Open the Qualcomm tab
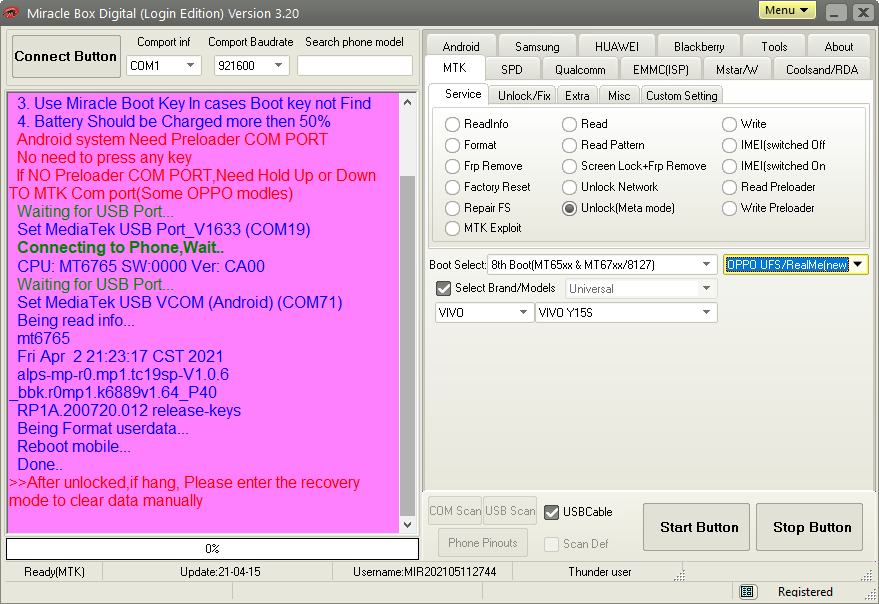This screenshot has height=604, width=879. coord(580,70)
